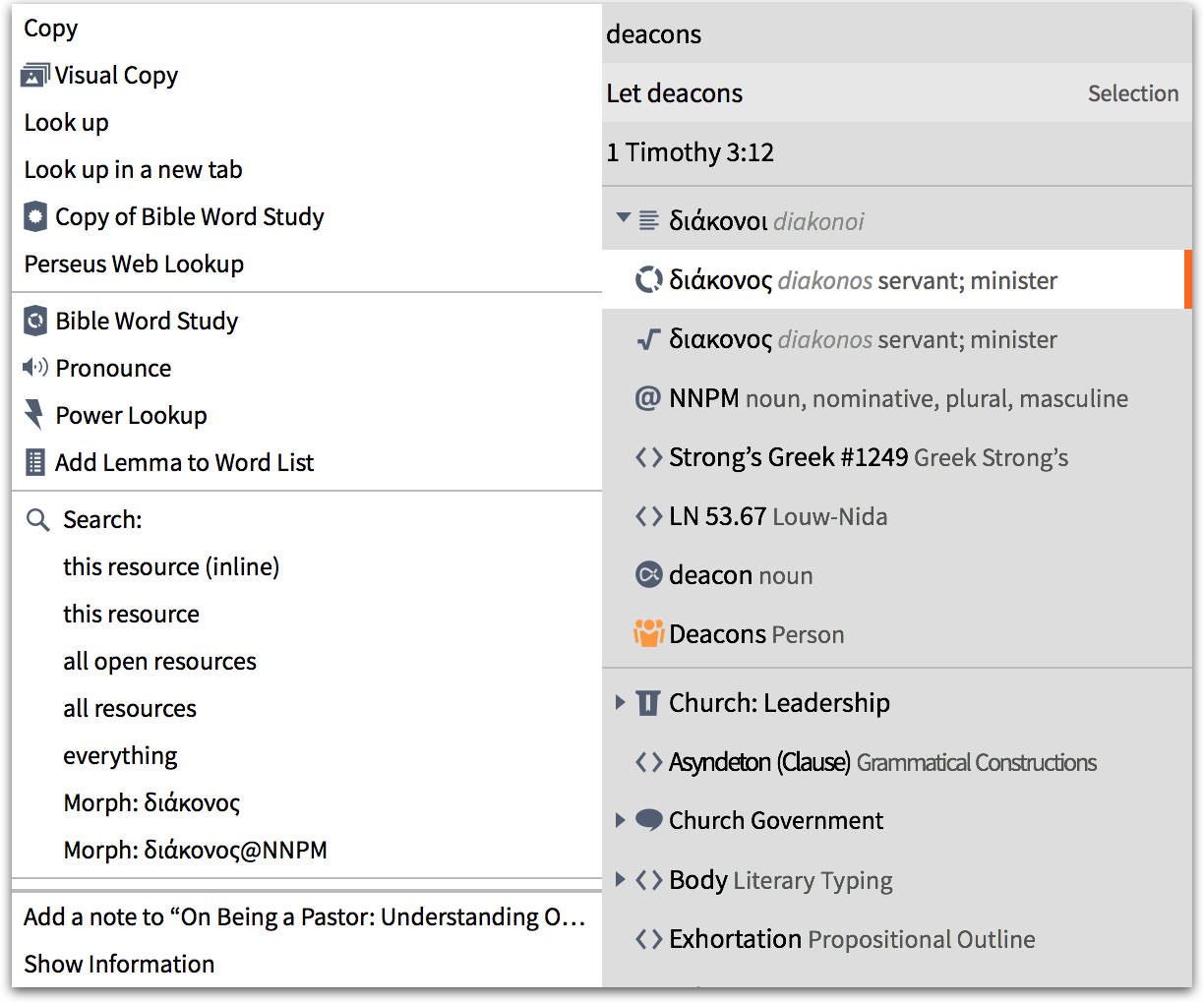The height and width of the screenshot is (1003, 1204).
Task: Select Look up in a new tab
Action: coord(133,169)
